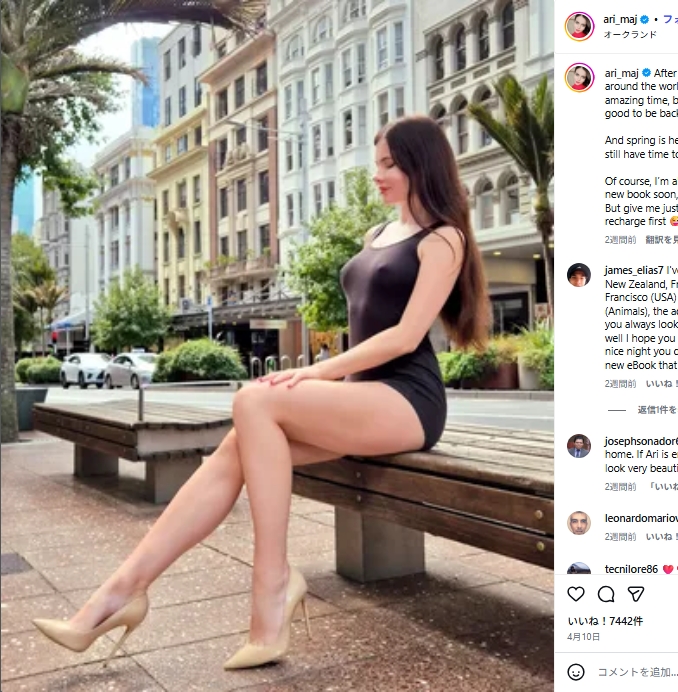Open オークランド location link
678x692 pixels.
point(630,34)
